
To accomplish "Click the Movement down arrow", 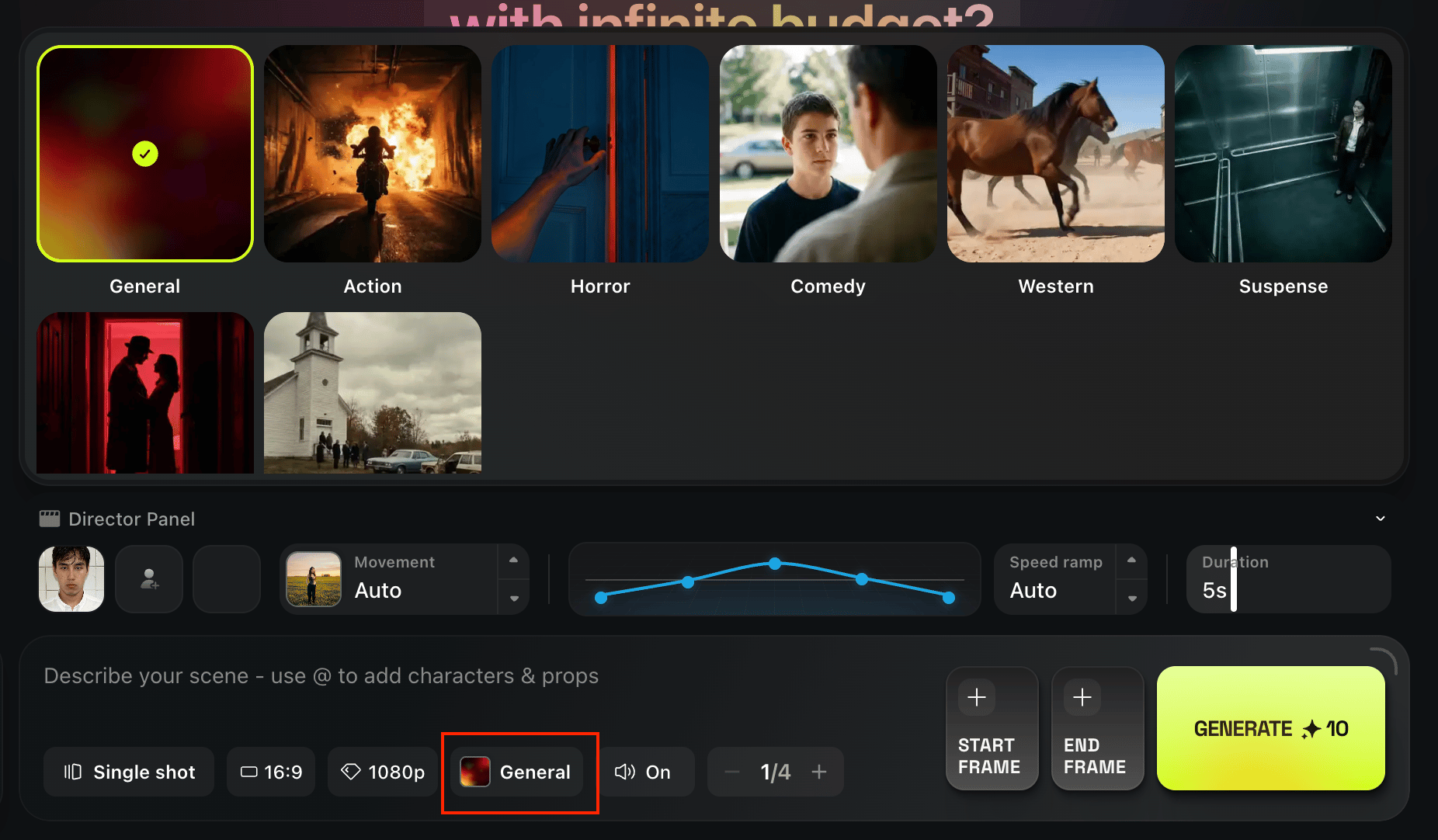I will (513, 599).
